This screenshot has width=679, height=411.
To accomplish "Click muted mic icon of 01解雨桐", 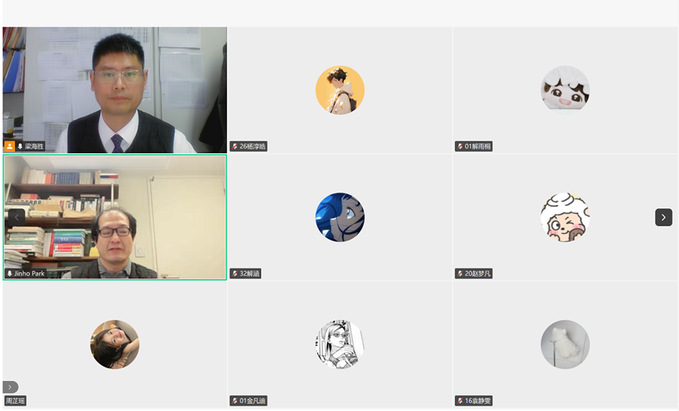I will pyautogui.click(x=460, y=146).
